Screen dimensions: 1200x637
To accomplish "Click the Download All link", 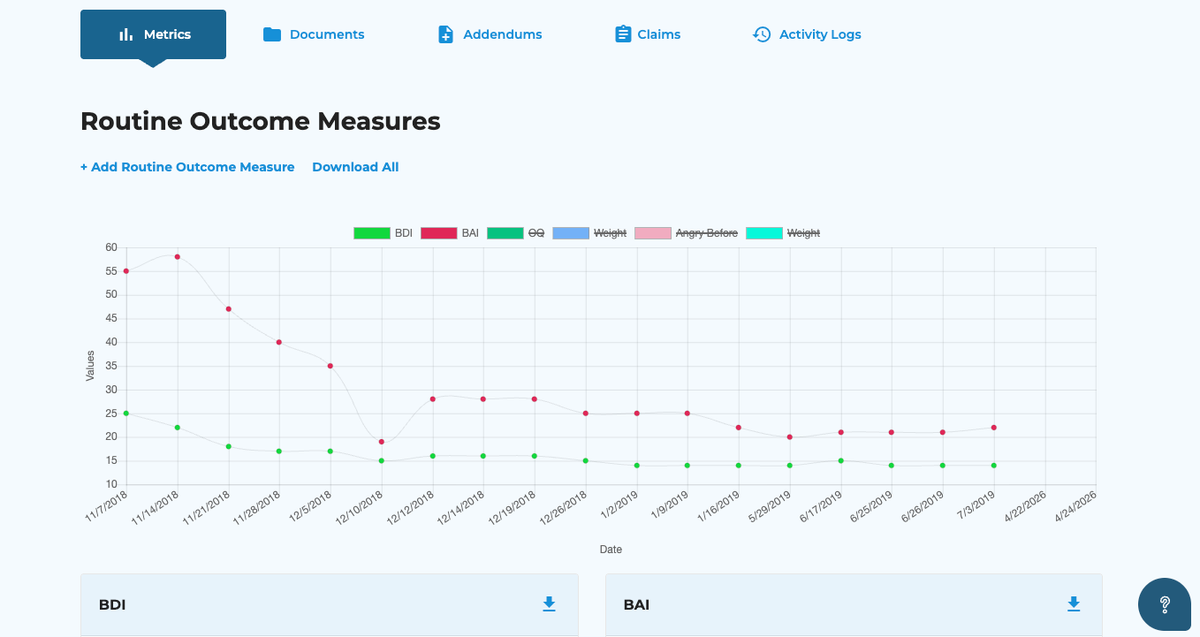I will 355,167.
